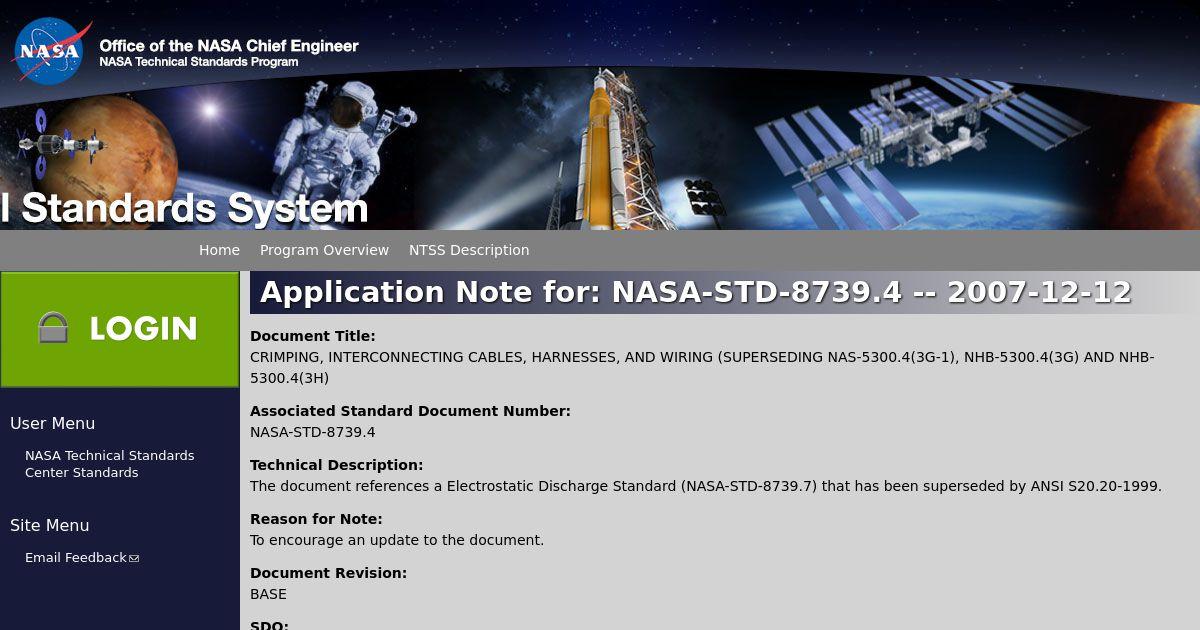Click the Document Title label
The image size is (1200, 630).
(313, 336)
